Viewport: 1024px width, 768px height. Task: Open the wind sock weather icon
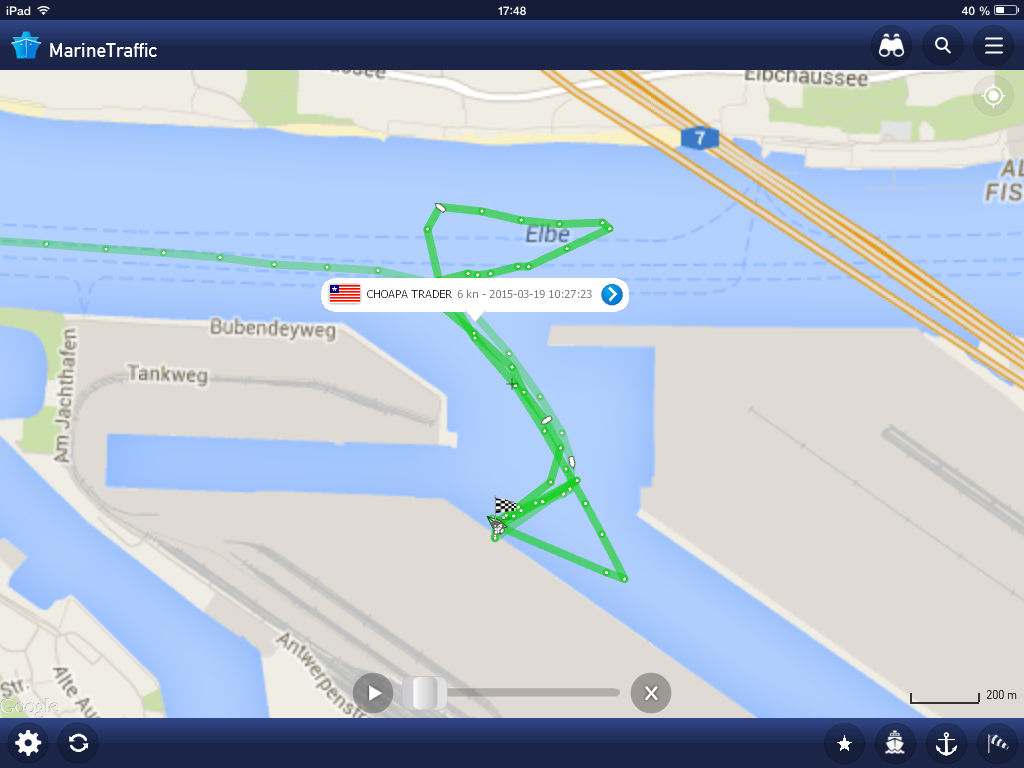(x=997, y=743)
